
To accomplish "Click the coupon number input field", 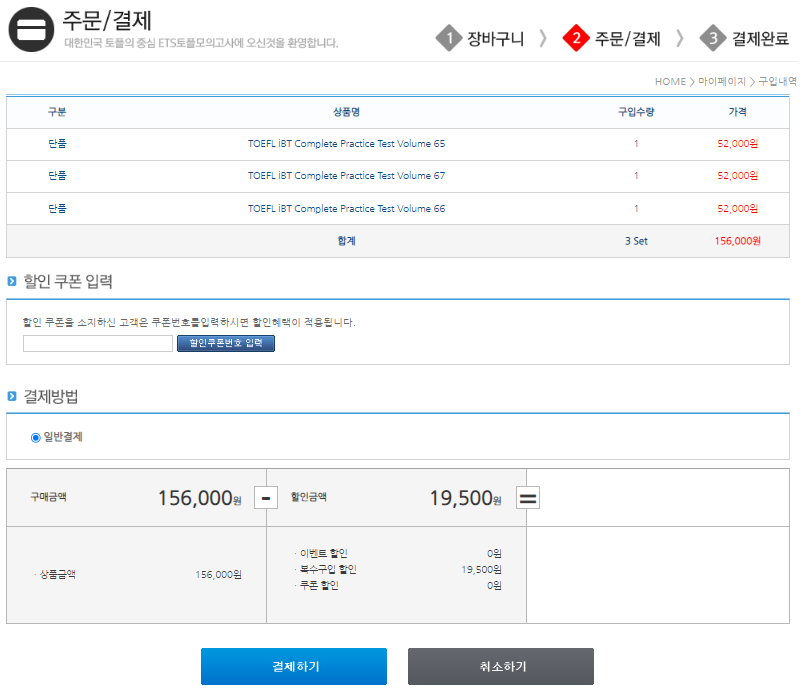I will (98, 343).
